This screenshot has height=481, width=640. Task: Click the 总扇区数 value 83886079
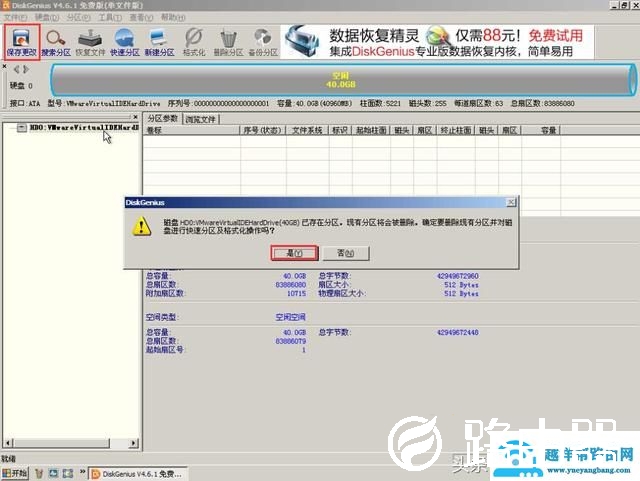[x=291, y=341]
